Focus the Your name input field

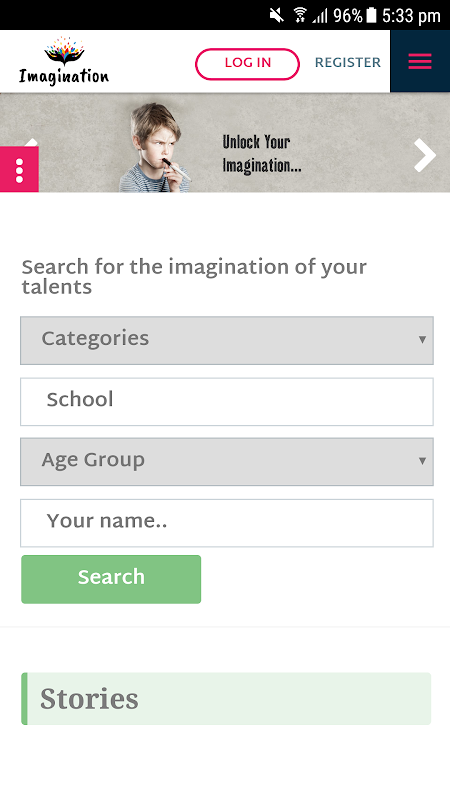coord(227,523)
